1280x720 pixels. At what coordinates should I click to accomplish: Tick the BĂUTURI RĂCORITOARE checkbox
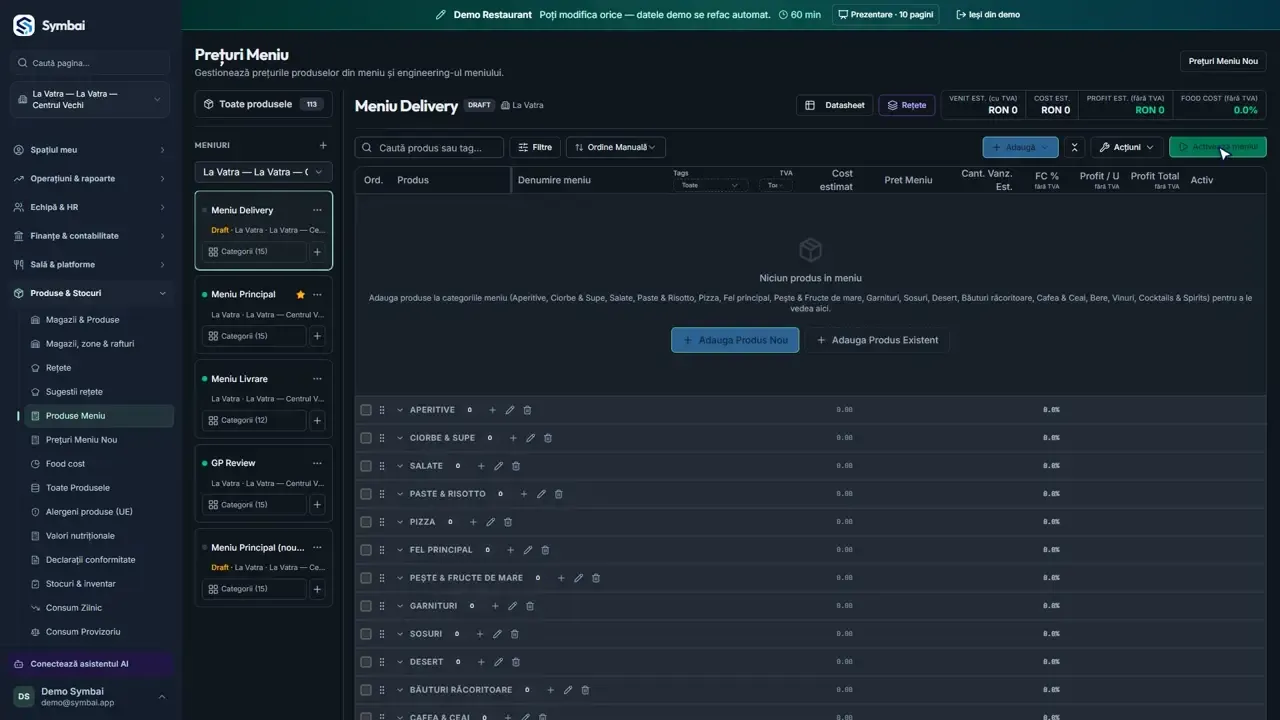366,690
